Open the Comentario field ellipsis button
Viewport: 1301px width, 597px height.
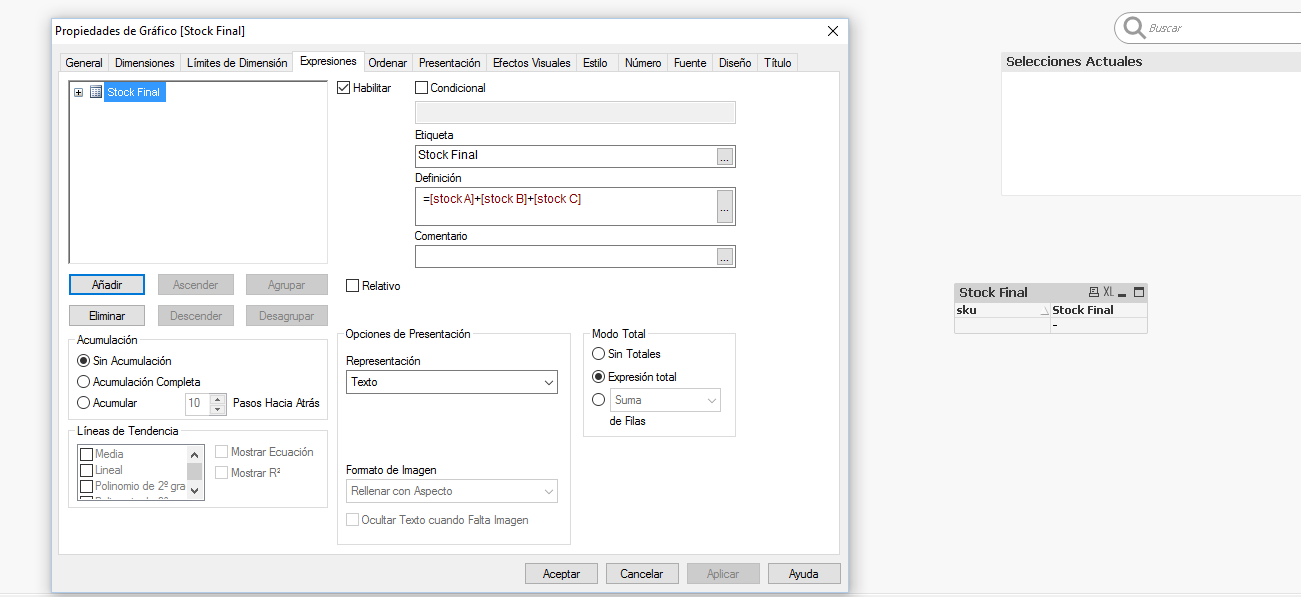[725, 257]
